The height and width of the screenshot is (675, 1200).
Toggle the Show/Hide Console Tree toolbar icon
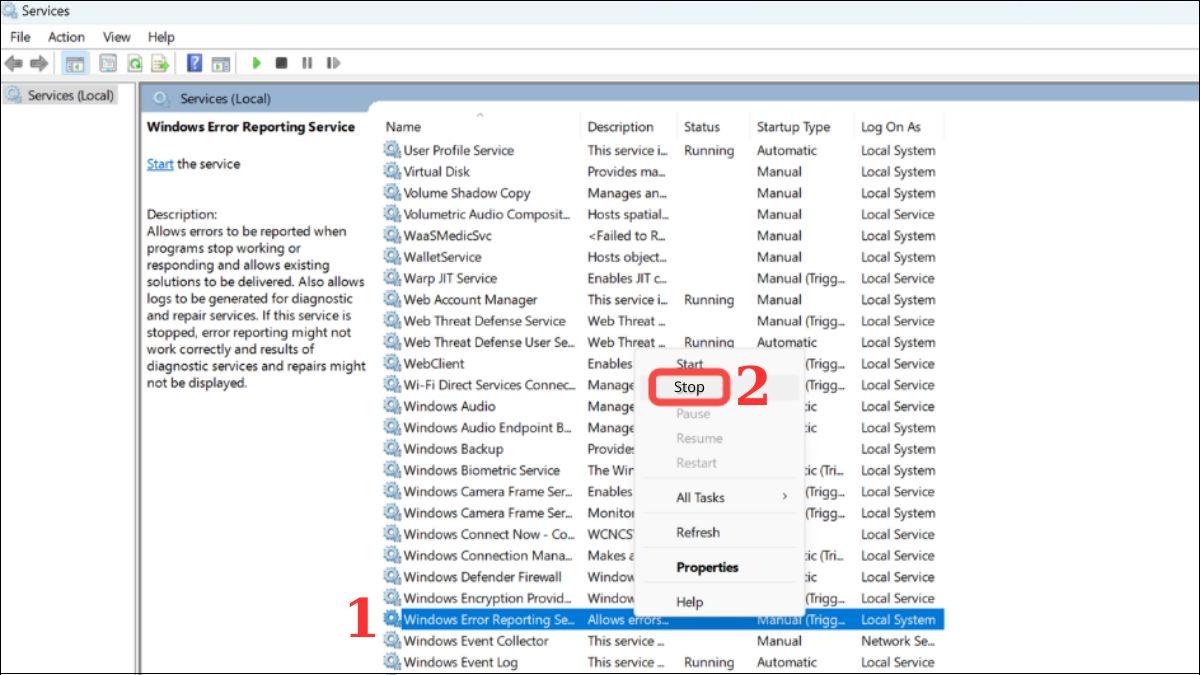[74, 63]
